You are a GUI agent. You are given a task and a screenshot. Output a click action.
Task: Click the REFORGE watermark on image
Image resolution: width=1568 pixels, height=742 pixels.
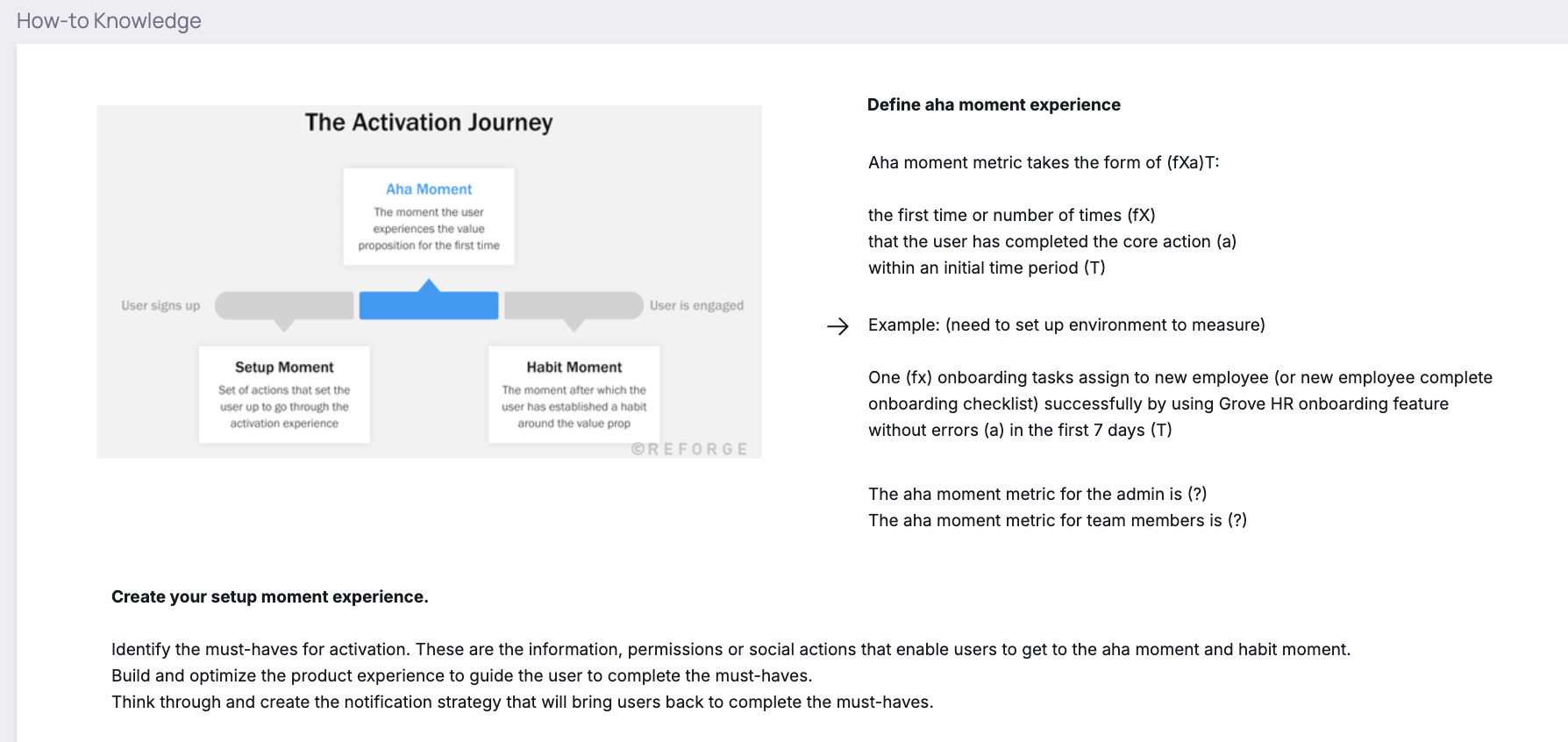click(689, 449)
